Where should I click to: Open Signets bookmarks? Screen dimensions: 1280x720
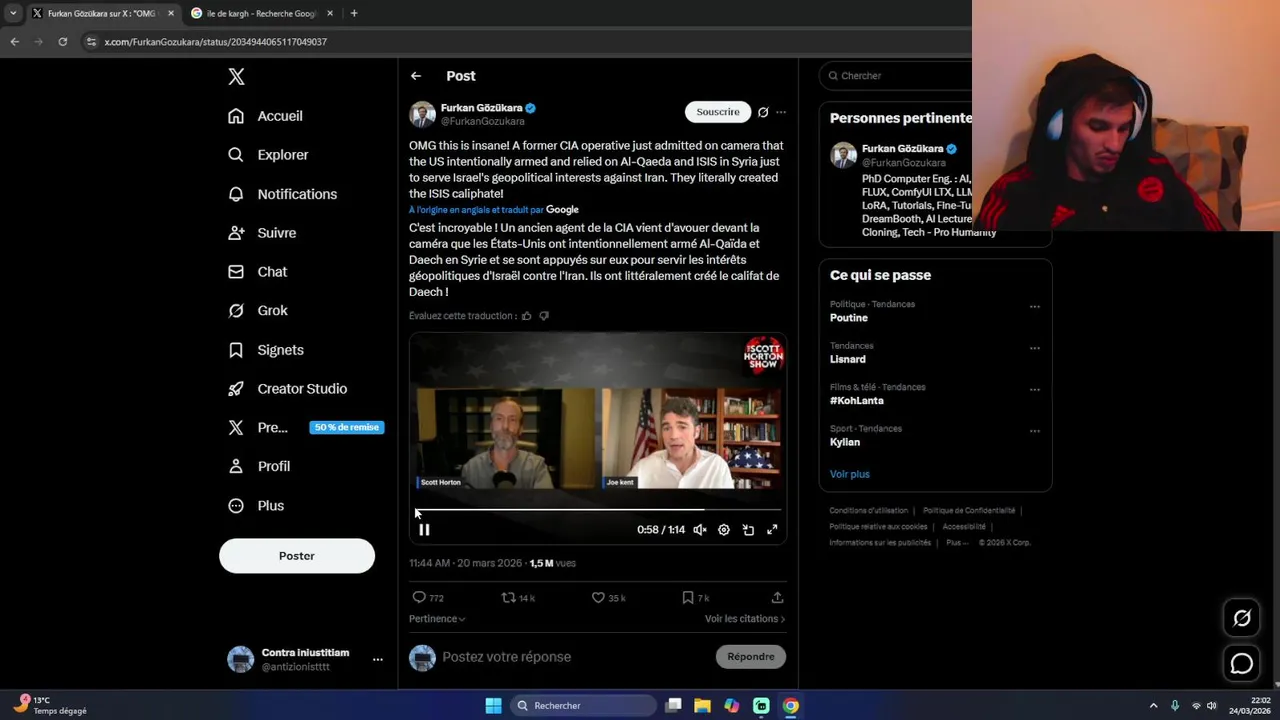(x=266, y=350)
